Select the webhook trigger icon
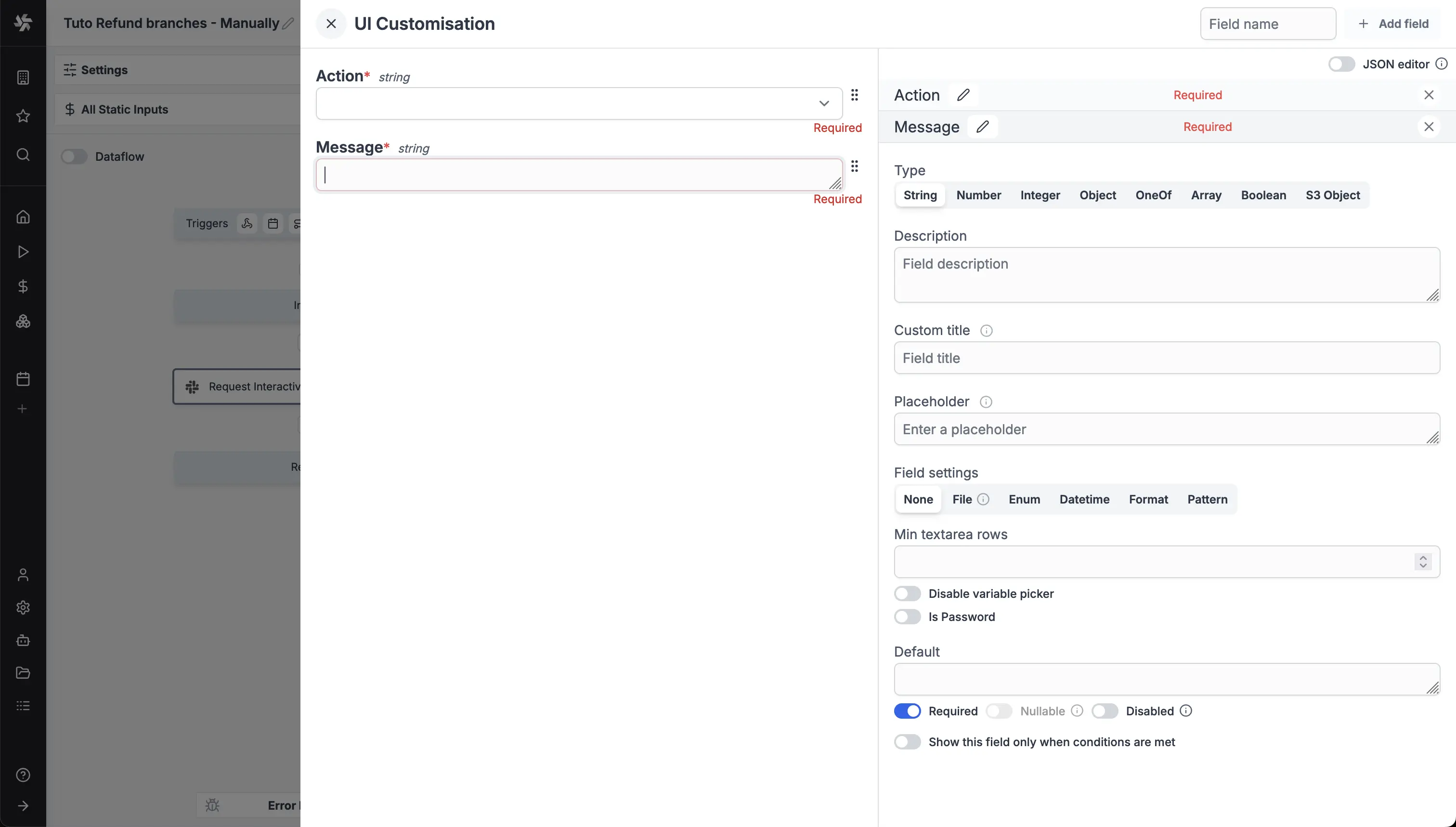This screenshot has height=827, width=1456. click(247, 223)
